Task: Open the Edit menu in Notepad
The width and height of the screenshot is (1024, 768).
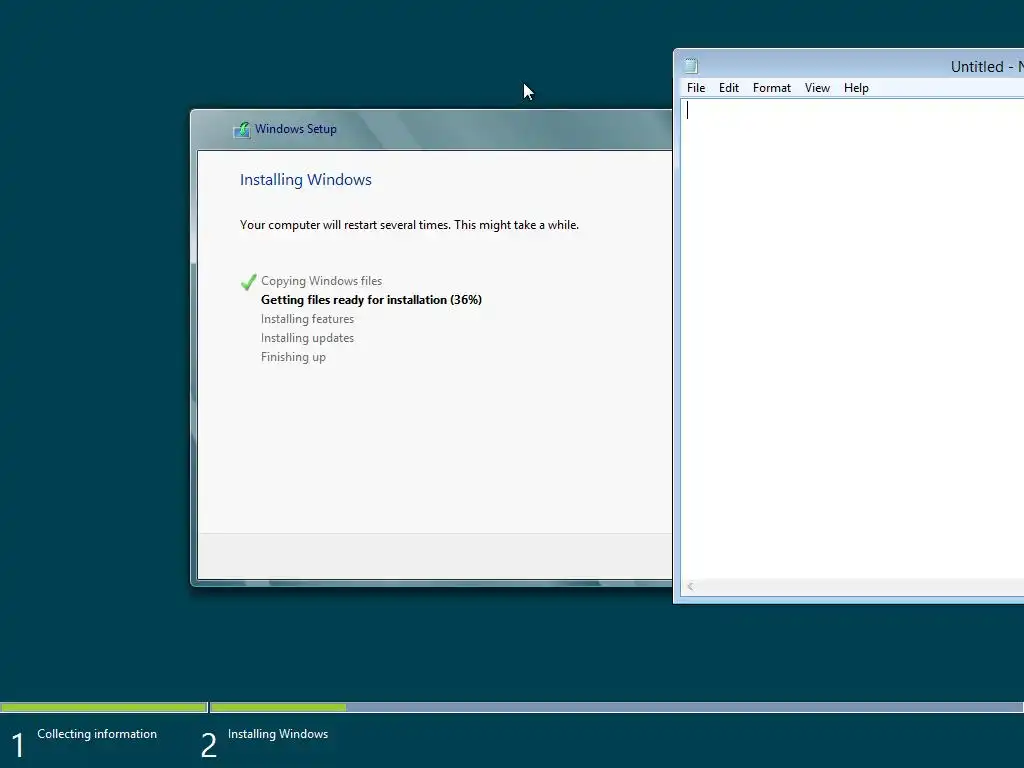Action: click(728, 88)
